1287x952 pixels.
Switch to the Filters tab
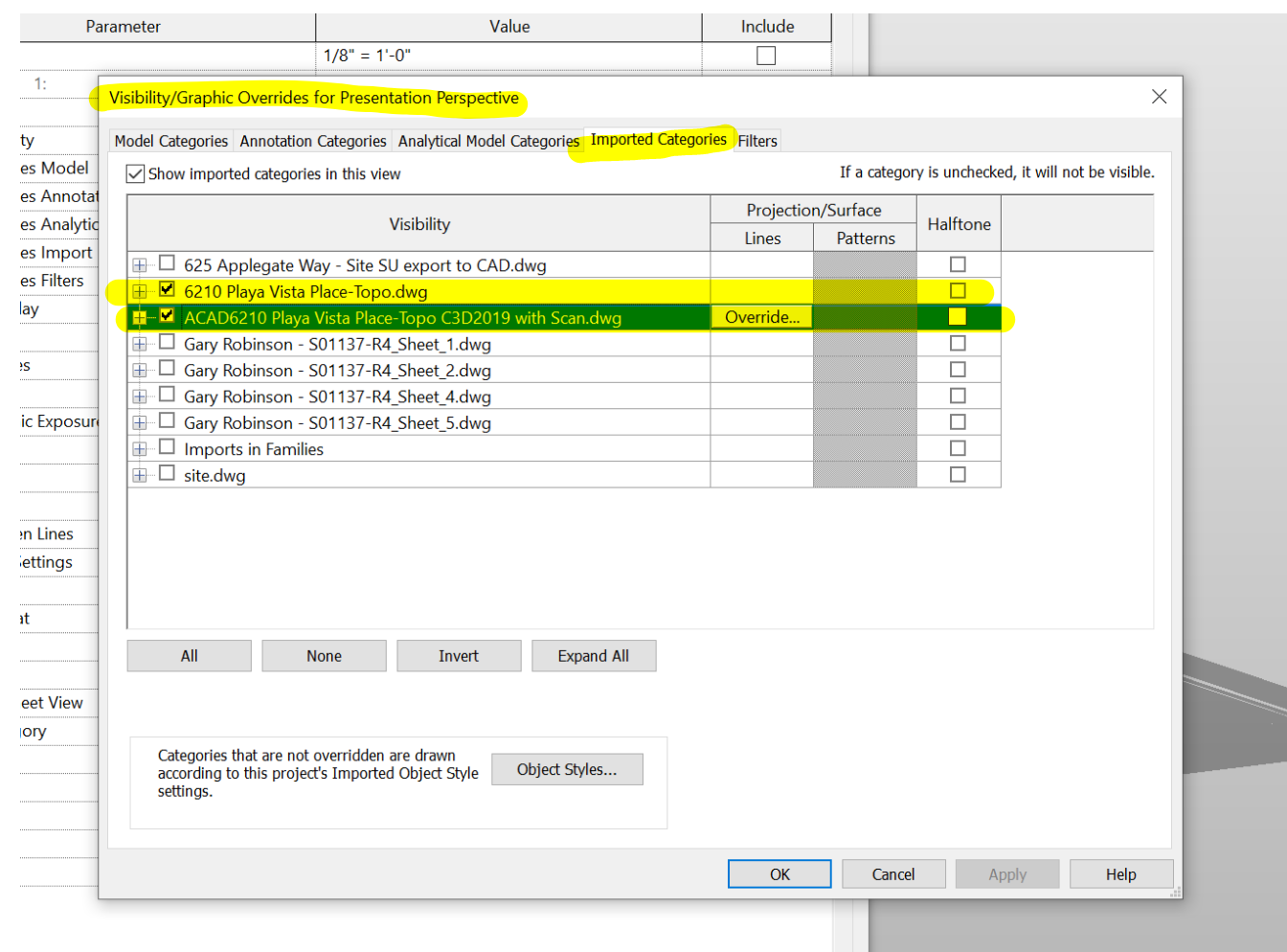coord(756,140)
